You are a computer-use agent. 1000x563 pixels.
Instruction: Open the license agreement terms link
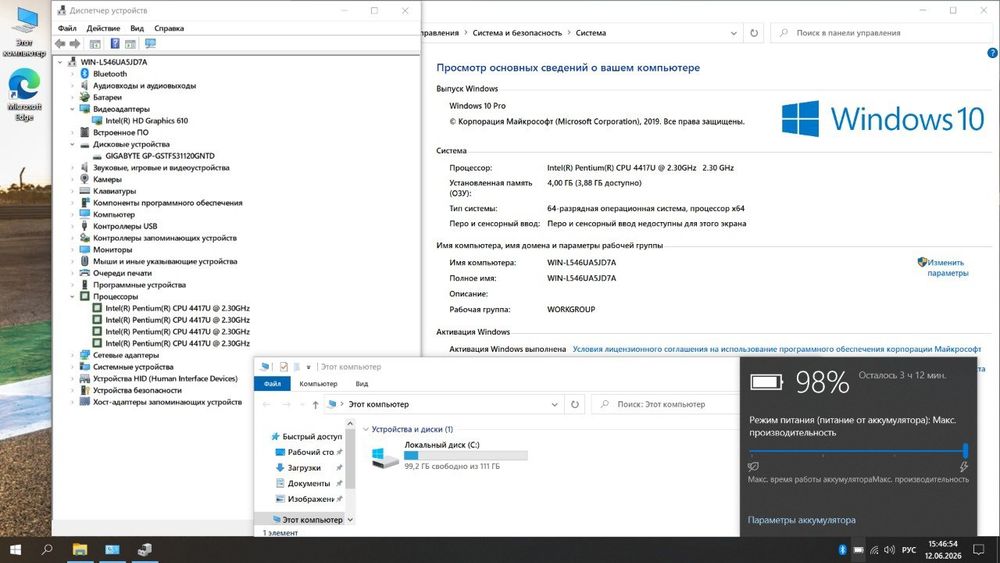776,349
